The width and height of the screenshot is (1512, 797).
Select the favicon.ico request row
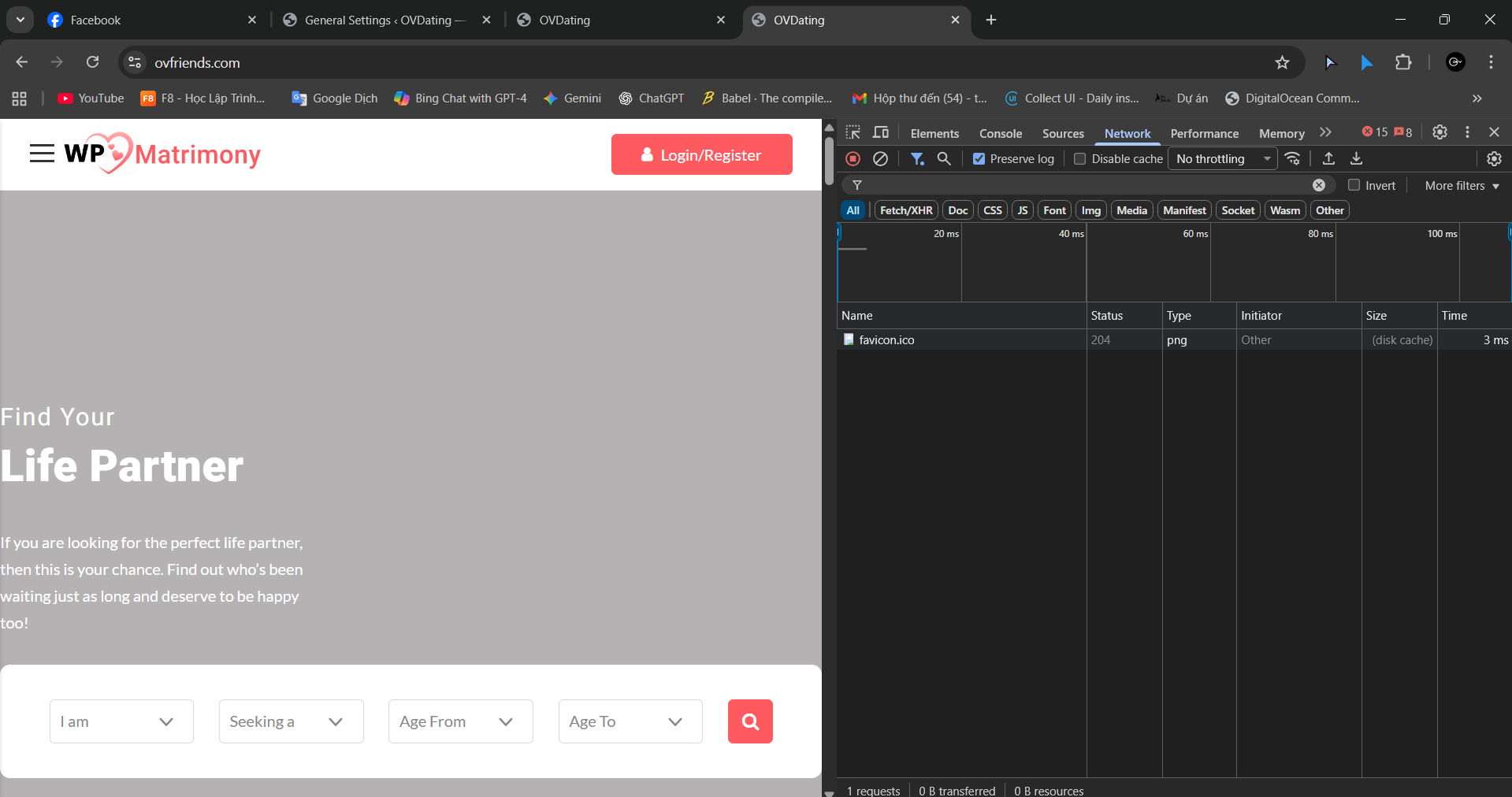886,340
